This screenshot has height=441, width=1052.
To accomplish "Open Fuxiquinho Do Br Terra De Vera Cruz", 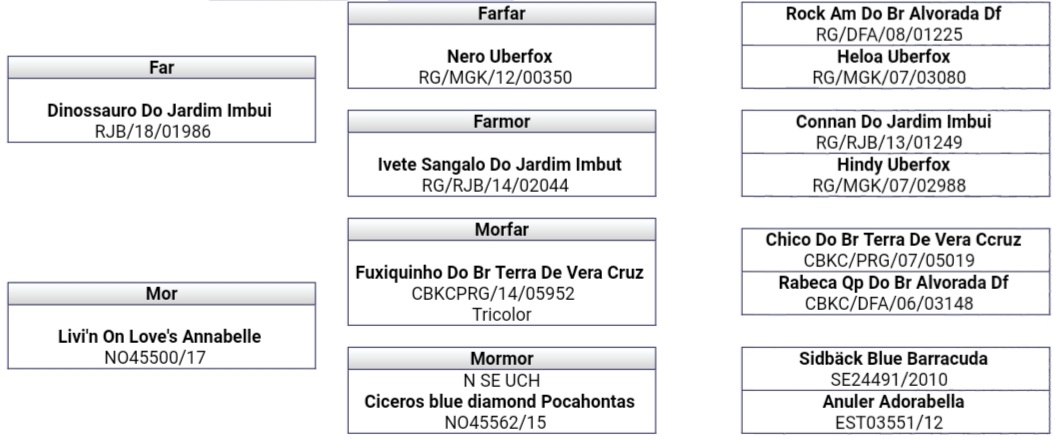I will [x=500, y=273].
